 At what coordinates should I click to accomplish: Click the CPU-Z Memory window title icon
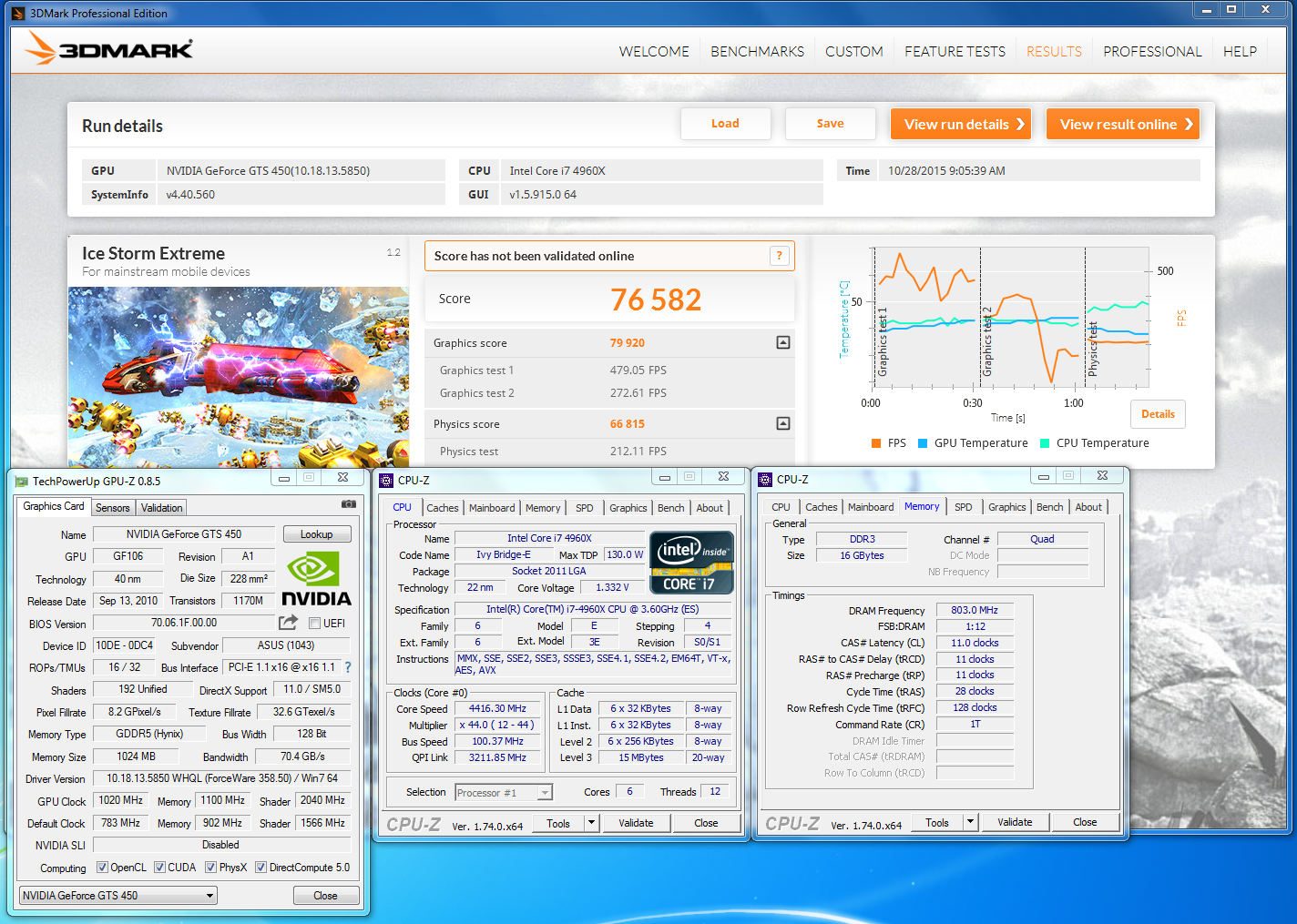765,479
